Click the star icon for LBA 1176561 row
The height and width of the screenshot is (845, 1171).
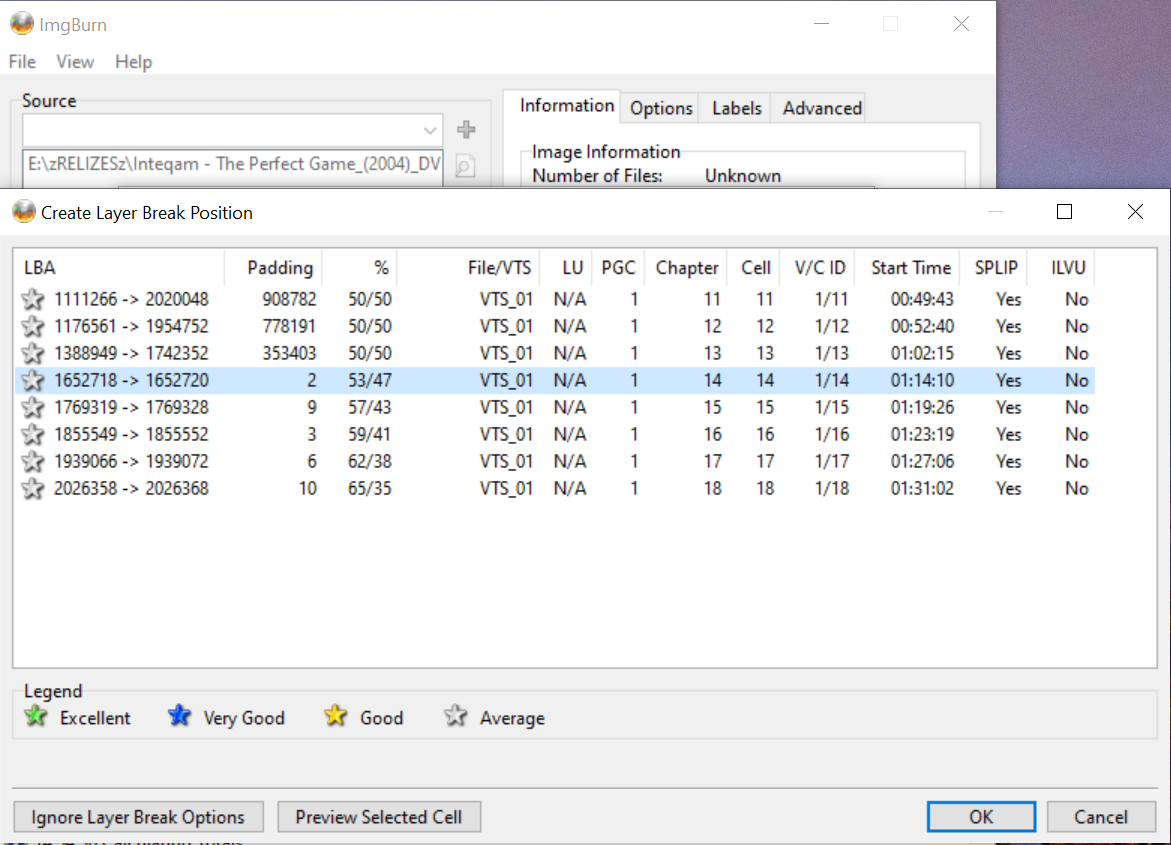(x=33, y=326)
